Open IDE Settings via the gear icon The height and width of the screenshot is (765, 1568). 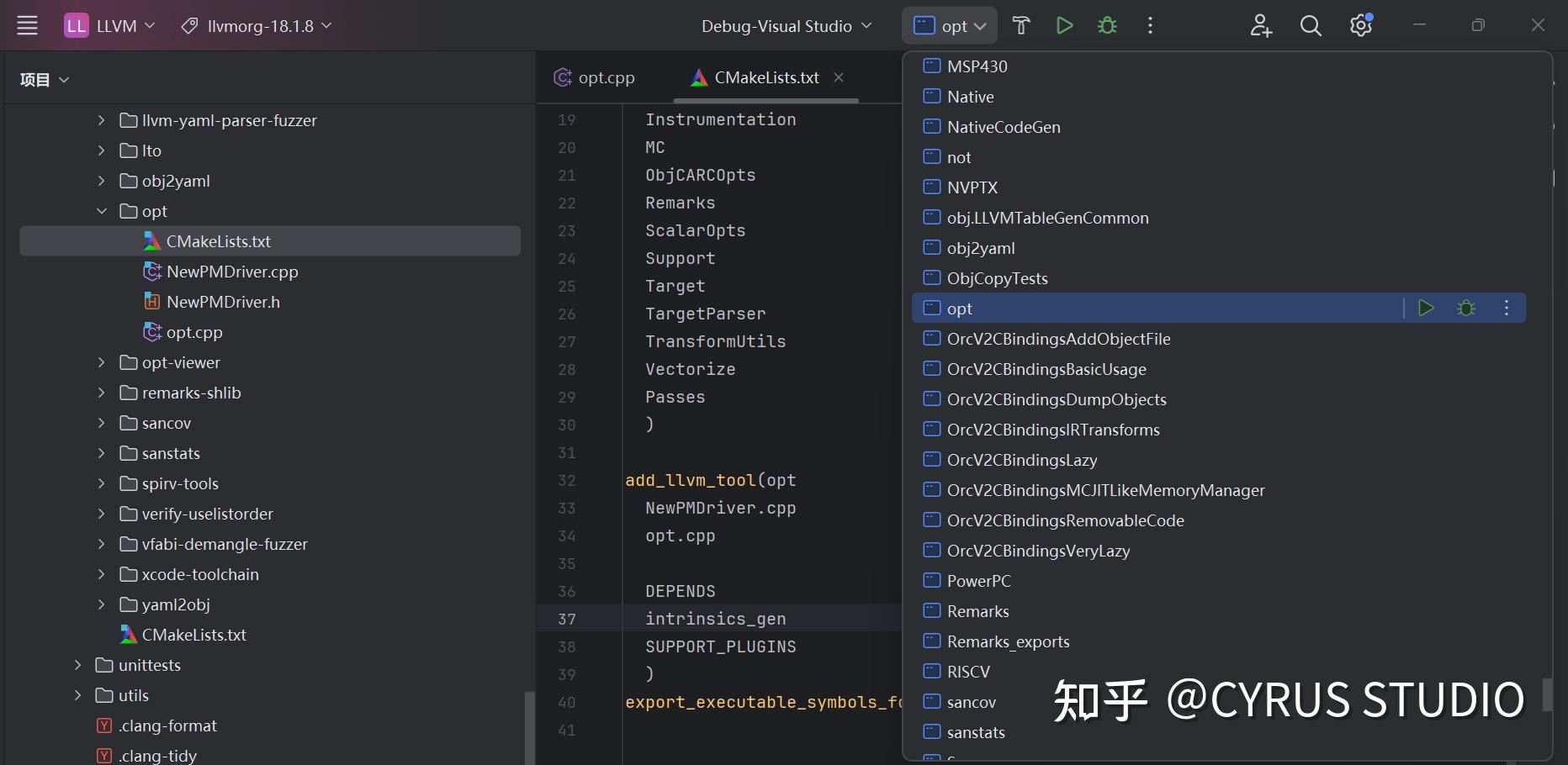pyautogui.click(x=1359, y=25)
